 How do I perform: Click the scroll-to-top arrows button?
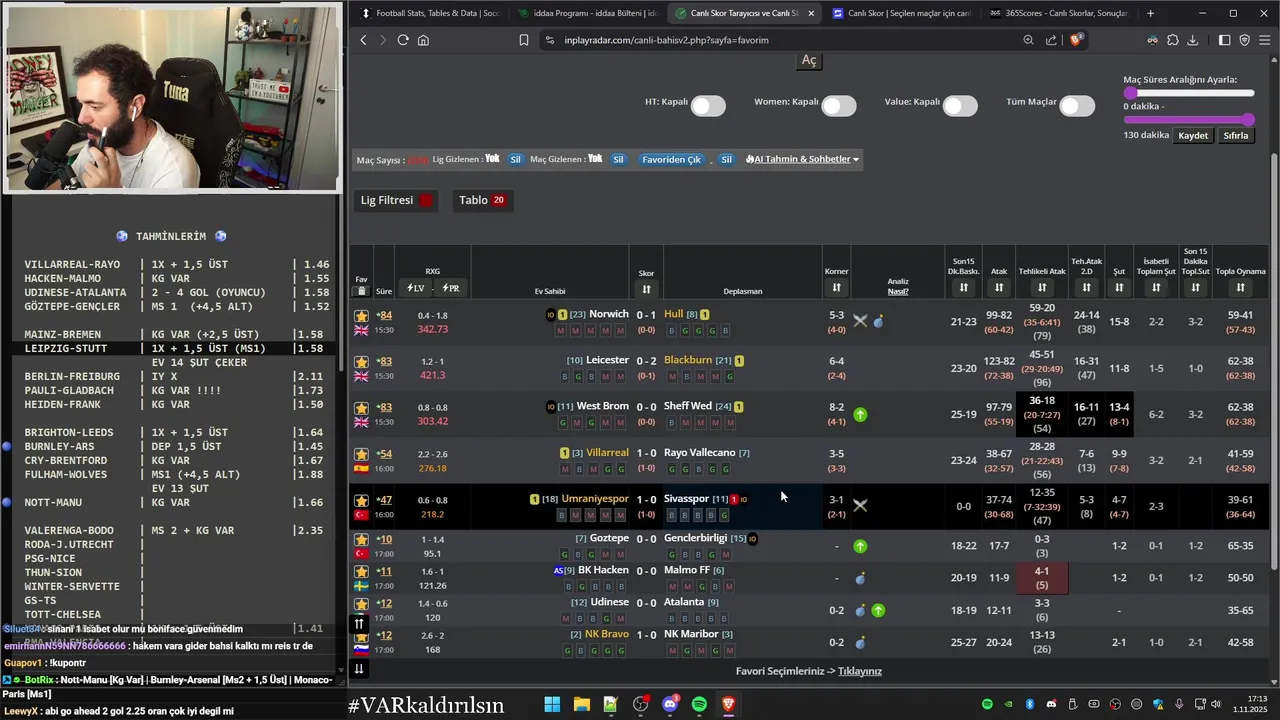(359, 623)
